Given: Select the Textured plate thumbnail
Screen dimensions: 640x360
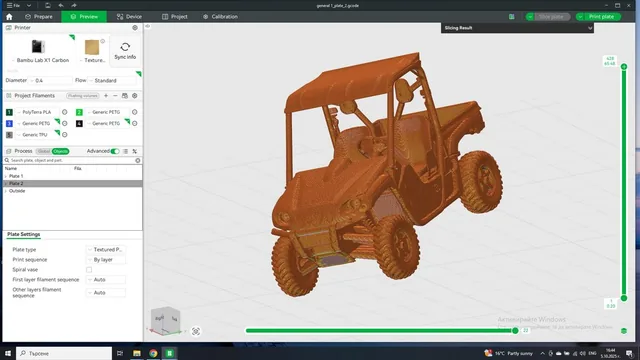Looking at the screenshot, I should click(x=92, y=47).
